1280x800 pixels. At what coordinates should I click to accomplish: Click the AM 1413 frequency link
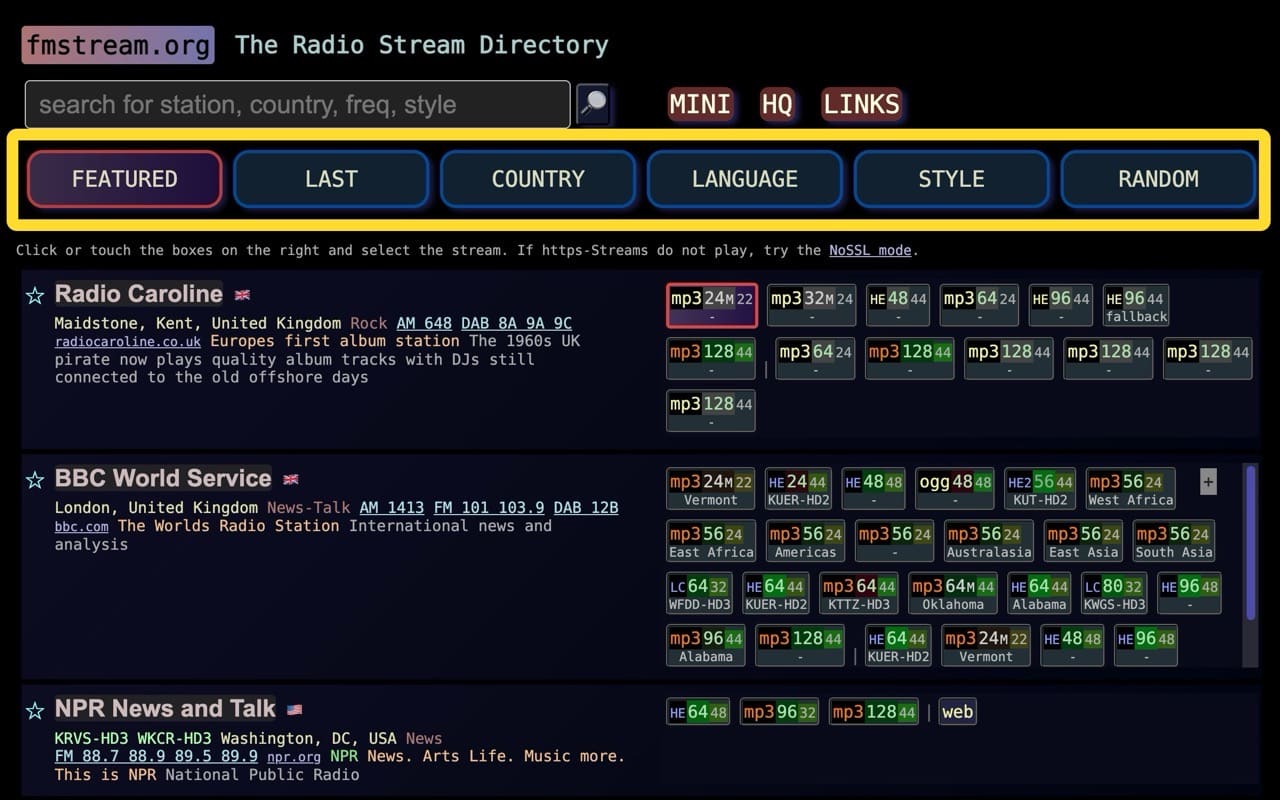point(392,508)
